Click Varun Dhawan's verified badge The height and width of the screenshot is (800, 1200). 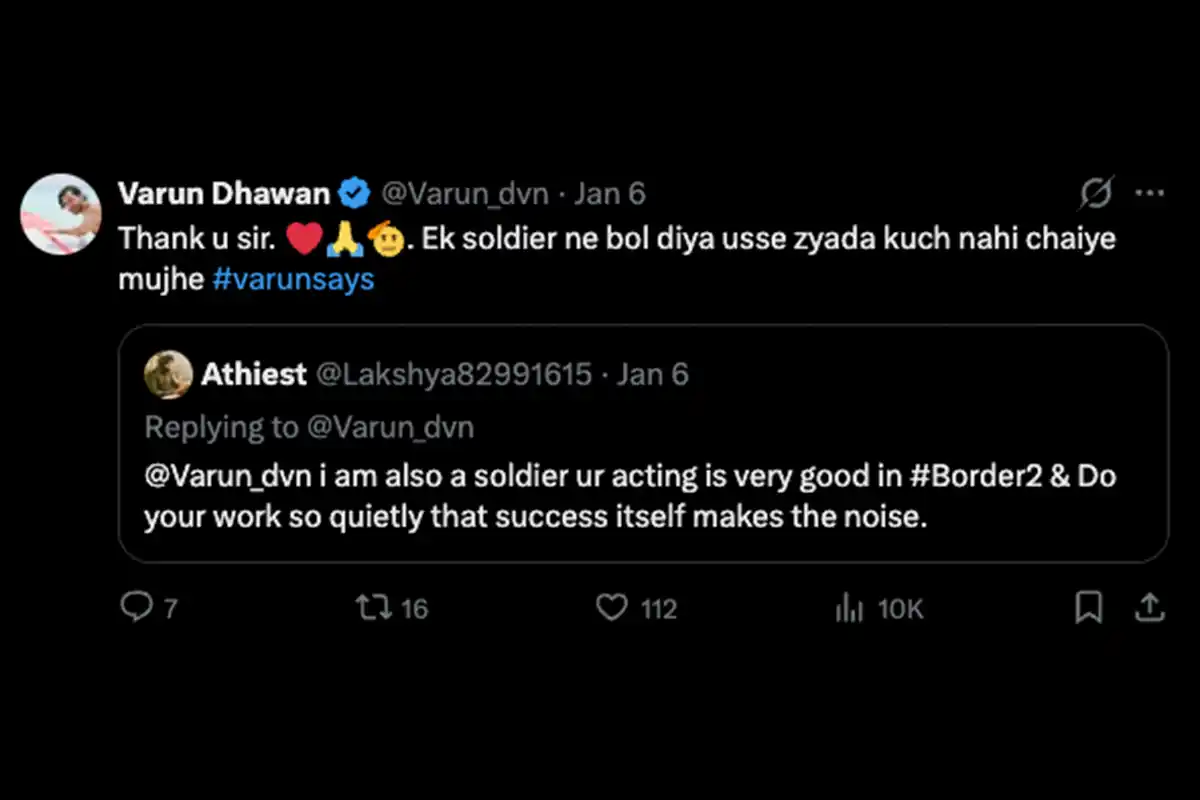(355, 192)
